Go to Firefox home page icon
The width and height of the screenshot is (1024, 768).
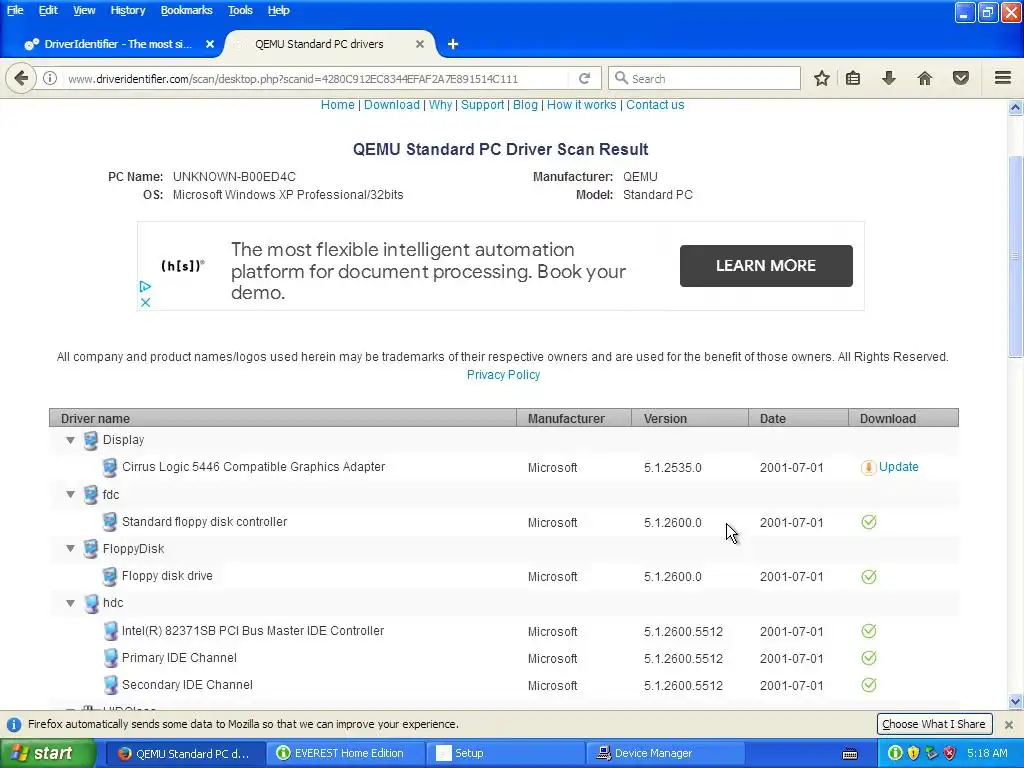pos(925,78)
